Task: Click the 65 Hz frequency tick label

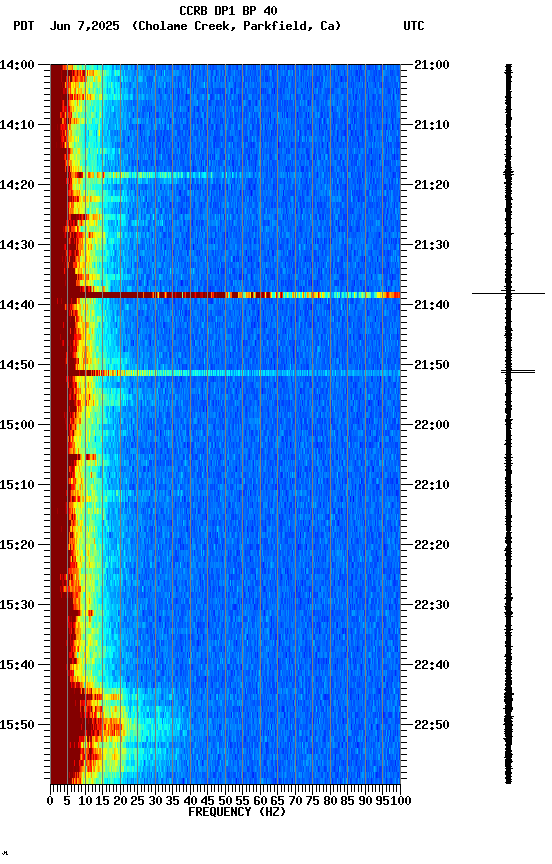Action: [278, 801]
